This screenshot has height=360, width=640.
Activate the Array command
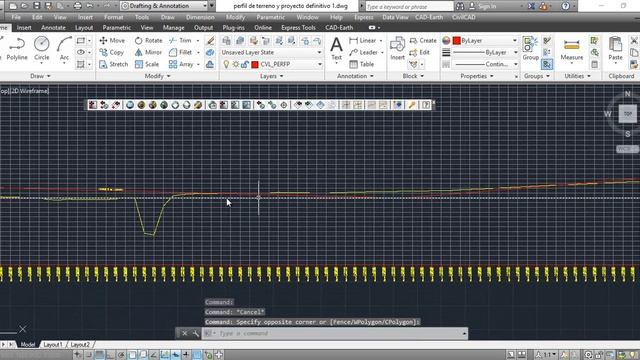point(181,64)
